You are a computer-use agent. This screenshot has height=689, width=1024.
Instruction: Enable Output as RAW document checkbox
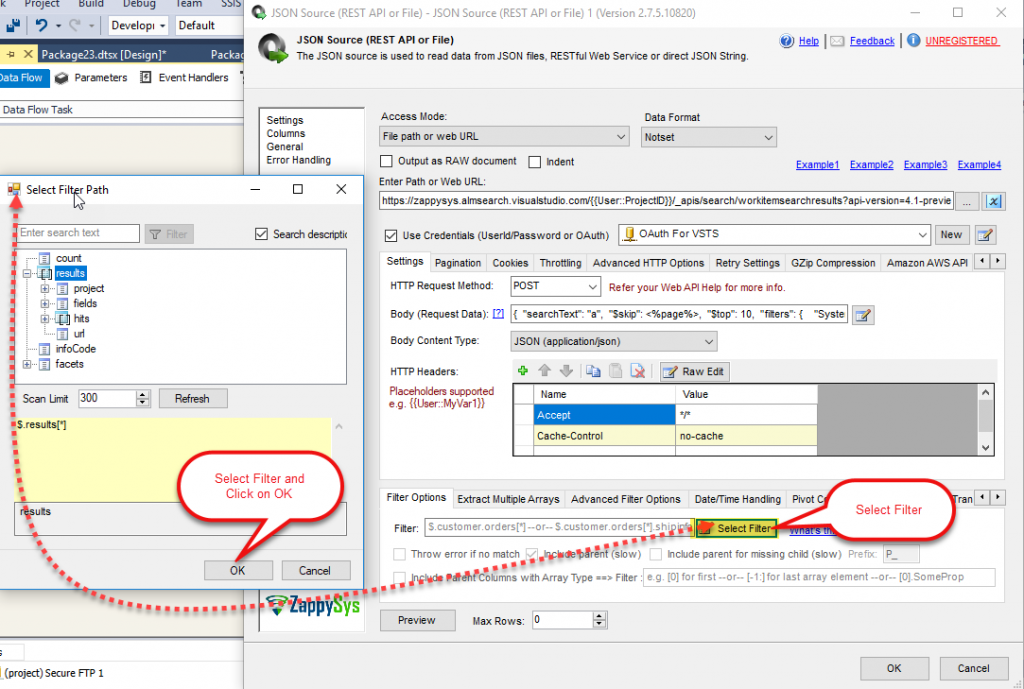pyautogui.click(x=387, y=161)
